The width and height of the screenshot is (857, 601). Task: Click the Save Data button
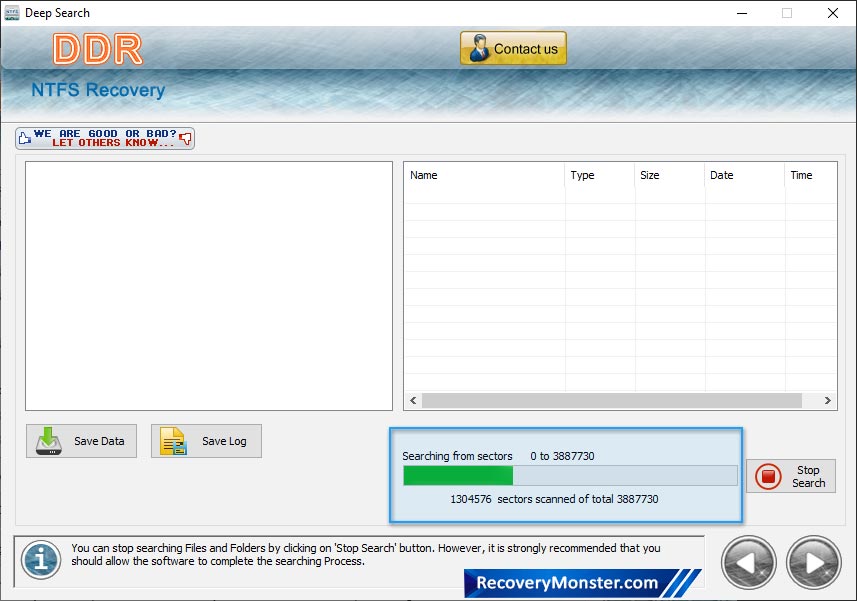tap(81, 441)
